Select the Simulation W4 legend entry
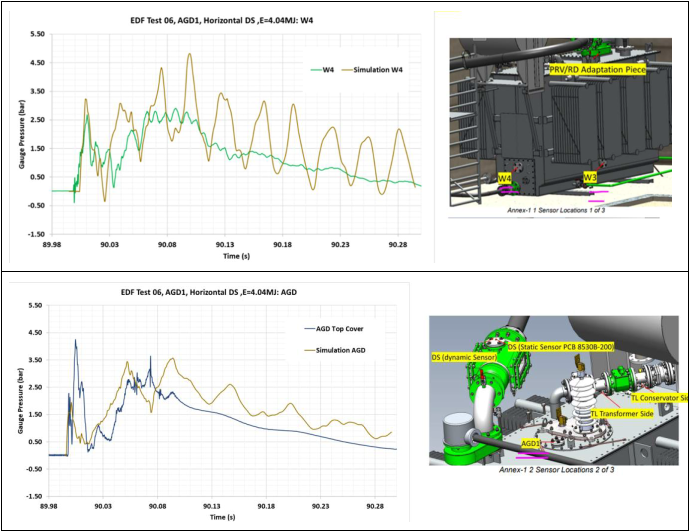The height and width of the screenshot is (531, 689). (x=372, y=70)
